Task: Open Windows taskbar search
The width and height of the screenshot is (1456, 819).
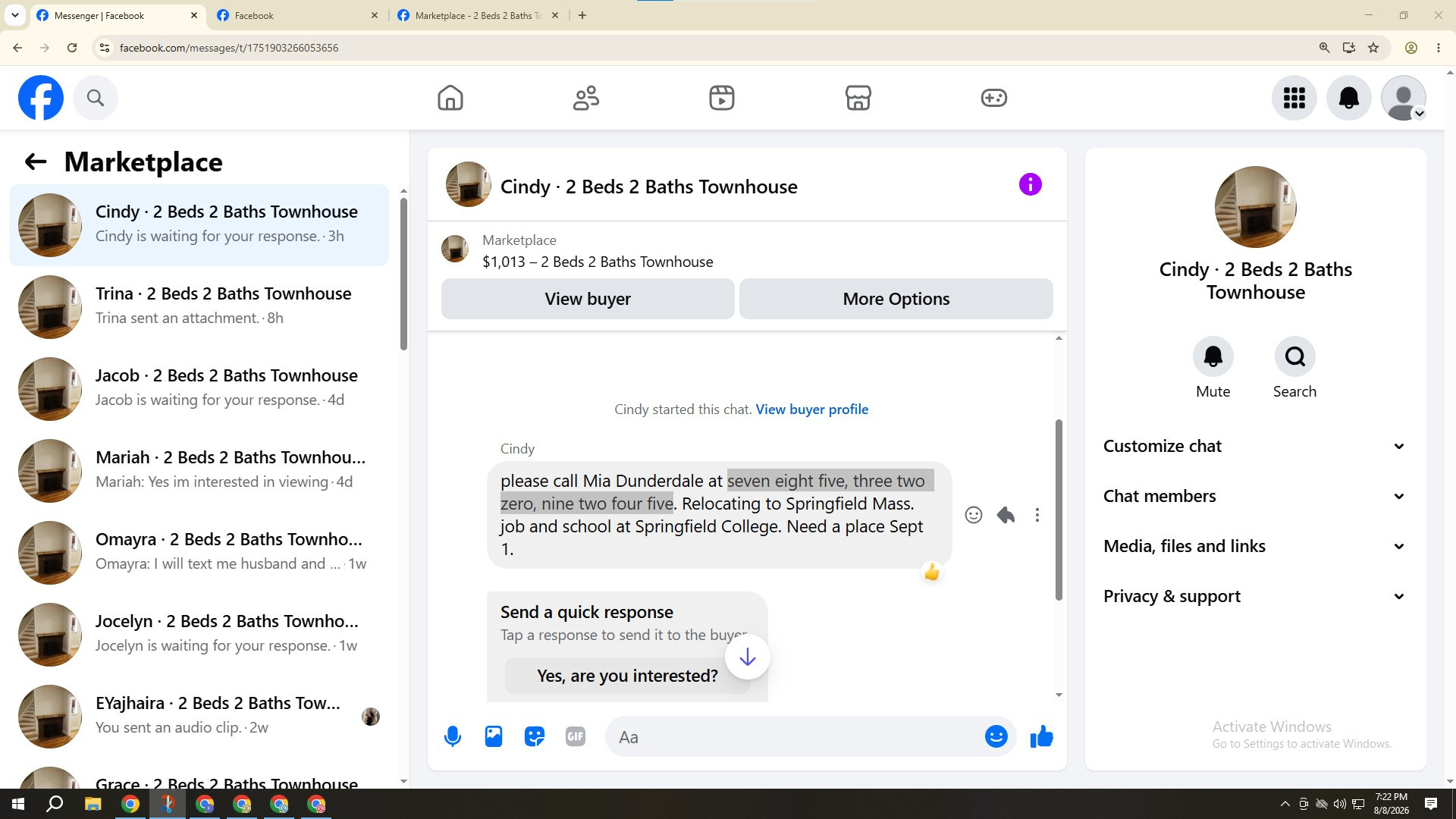Action: pyautogui.click(x=55, y=804)
